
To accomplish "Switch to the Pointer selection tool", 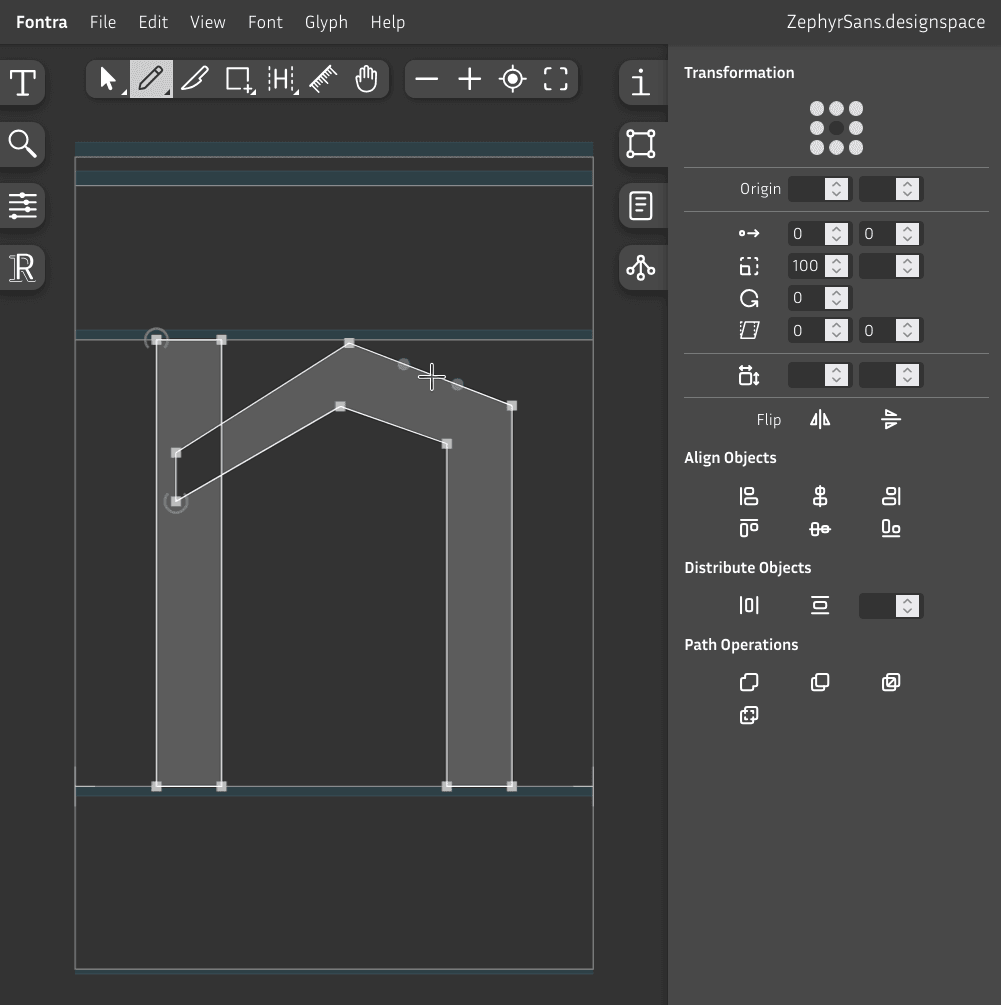I will point(108,79).
